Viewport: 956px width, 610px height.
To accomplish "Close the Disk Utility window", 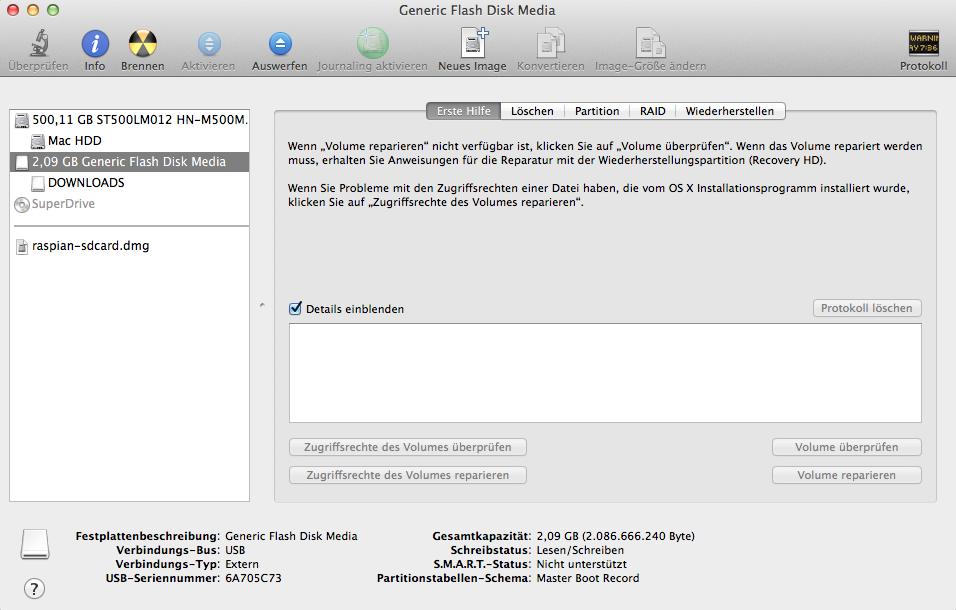I will tap(13, 10).
